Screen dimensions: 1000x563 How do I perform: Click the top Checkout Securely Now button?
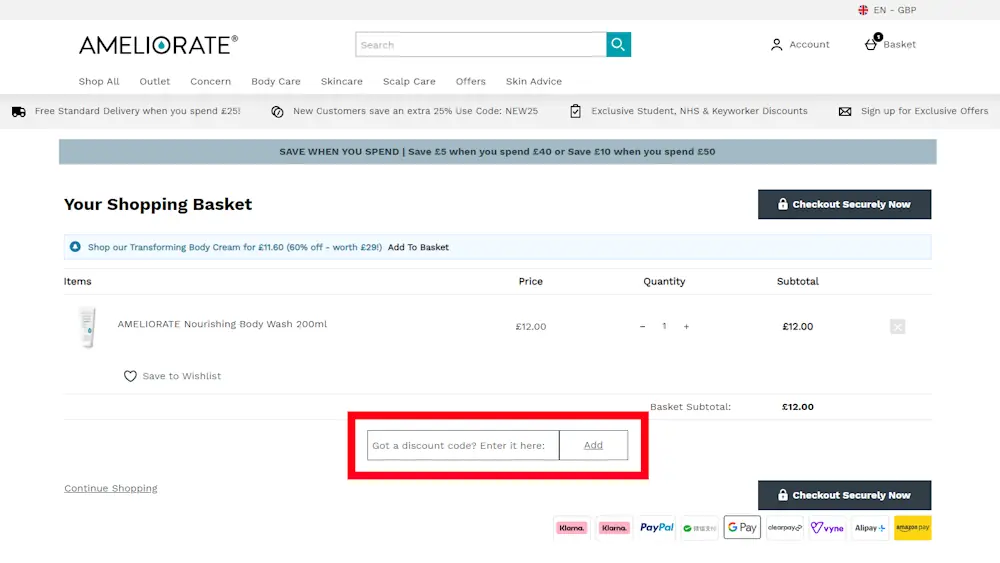tap(844, 204)
